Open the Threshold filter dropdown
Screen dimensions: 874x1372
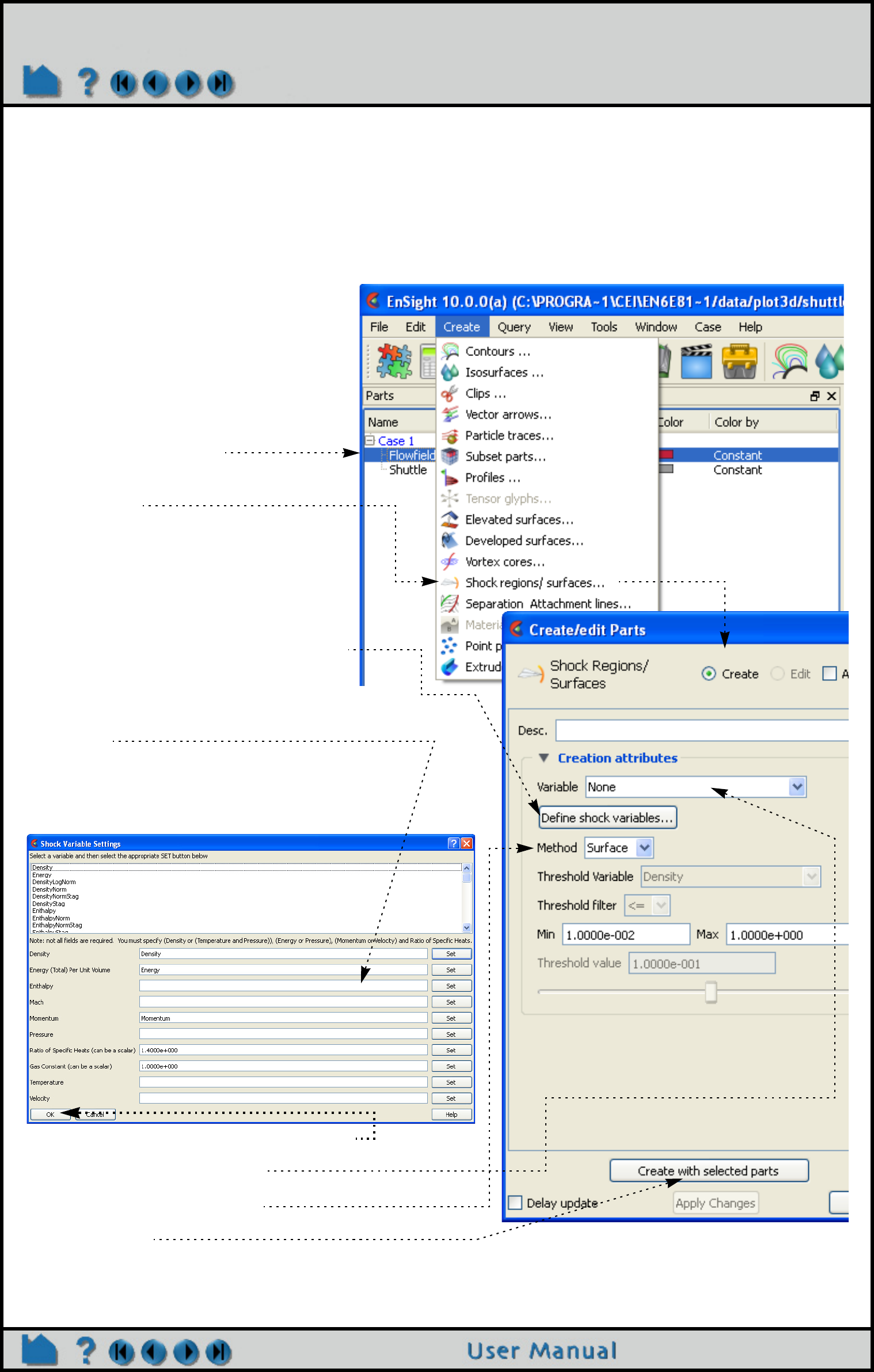pyautogui.click(x=647, y=905)
